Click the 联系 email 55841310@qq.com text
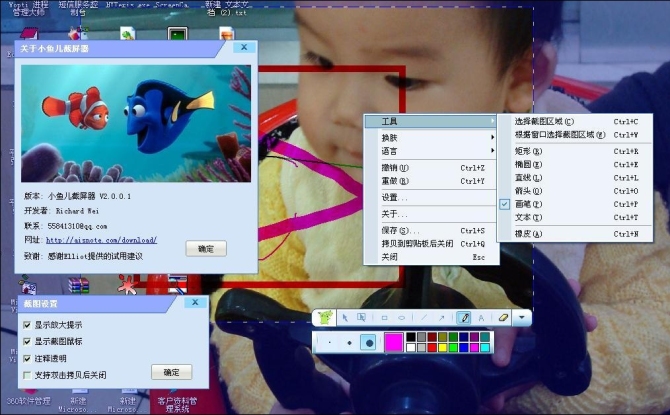The image size is (670, 415). click(x=66, y=226)
